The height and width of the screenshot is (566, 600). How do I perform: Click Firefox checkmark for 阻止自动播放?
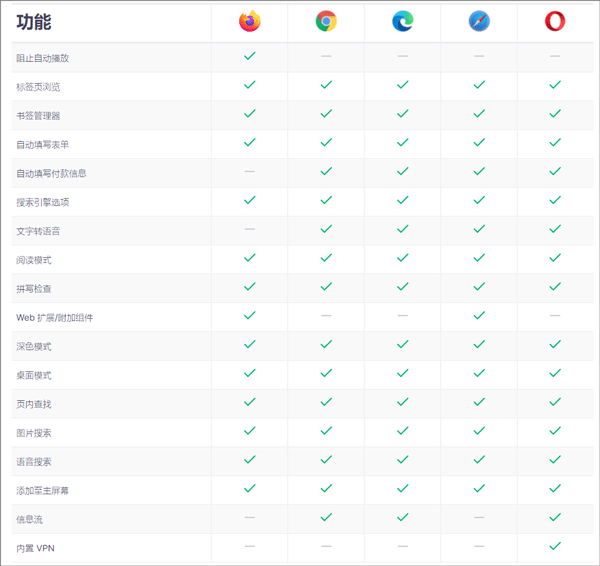click(249, 57)
